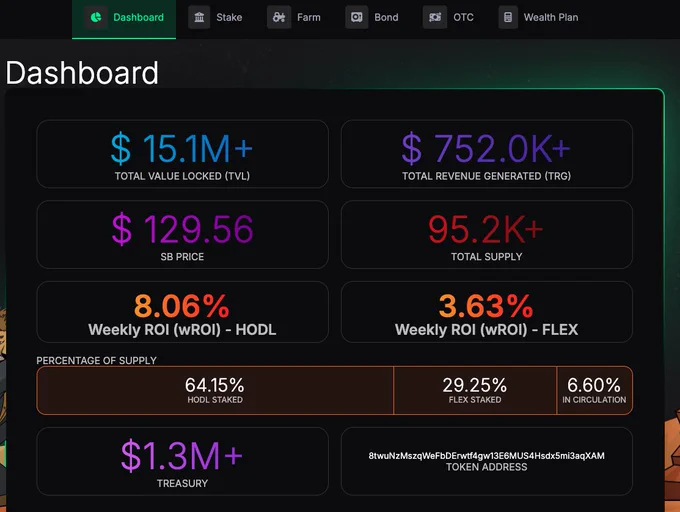
Task: Click the TOTAL REVENUE GENERATED (TRG) label
Action: point(486,176)
